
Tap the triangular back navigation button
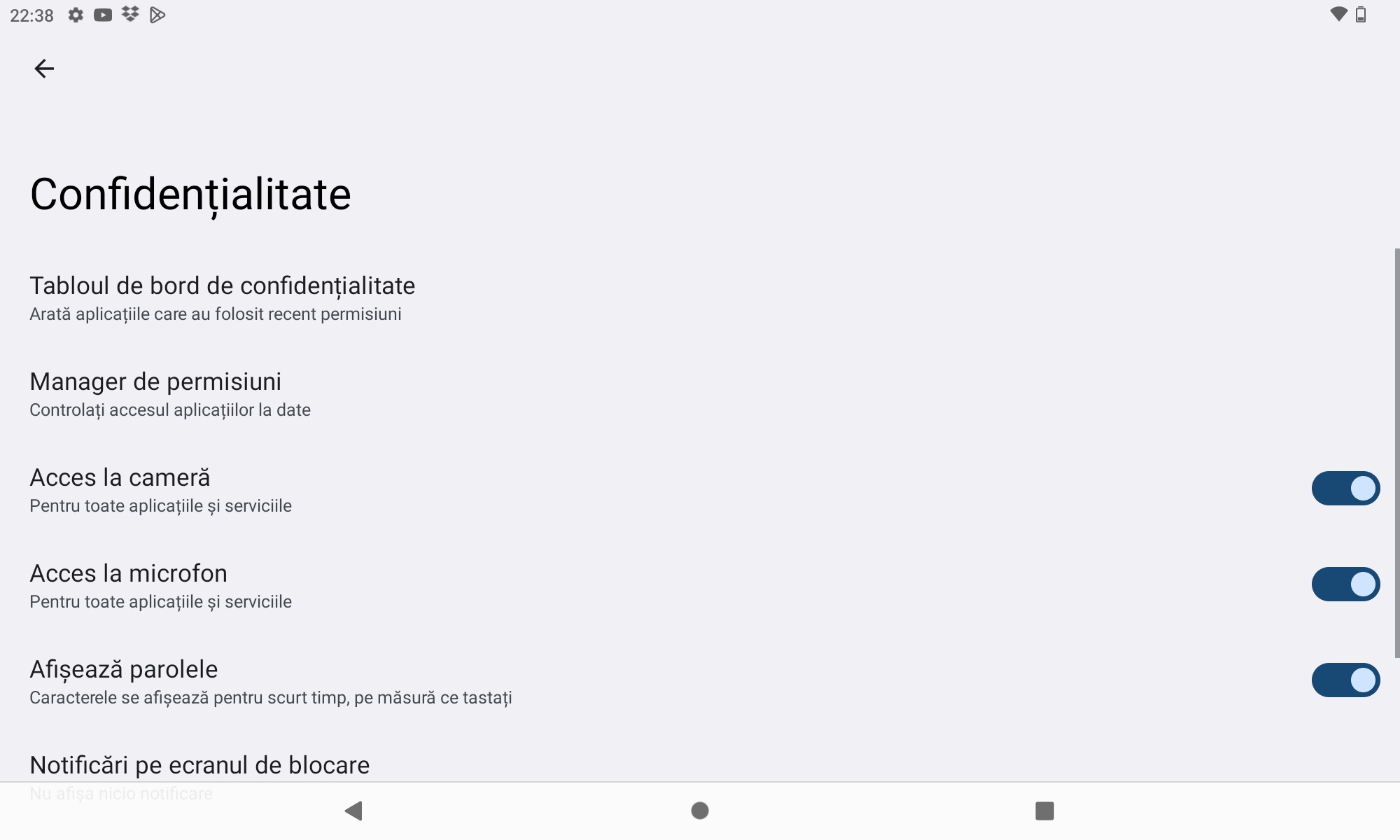(353, 811)
